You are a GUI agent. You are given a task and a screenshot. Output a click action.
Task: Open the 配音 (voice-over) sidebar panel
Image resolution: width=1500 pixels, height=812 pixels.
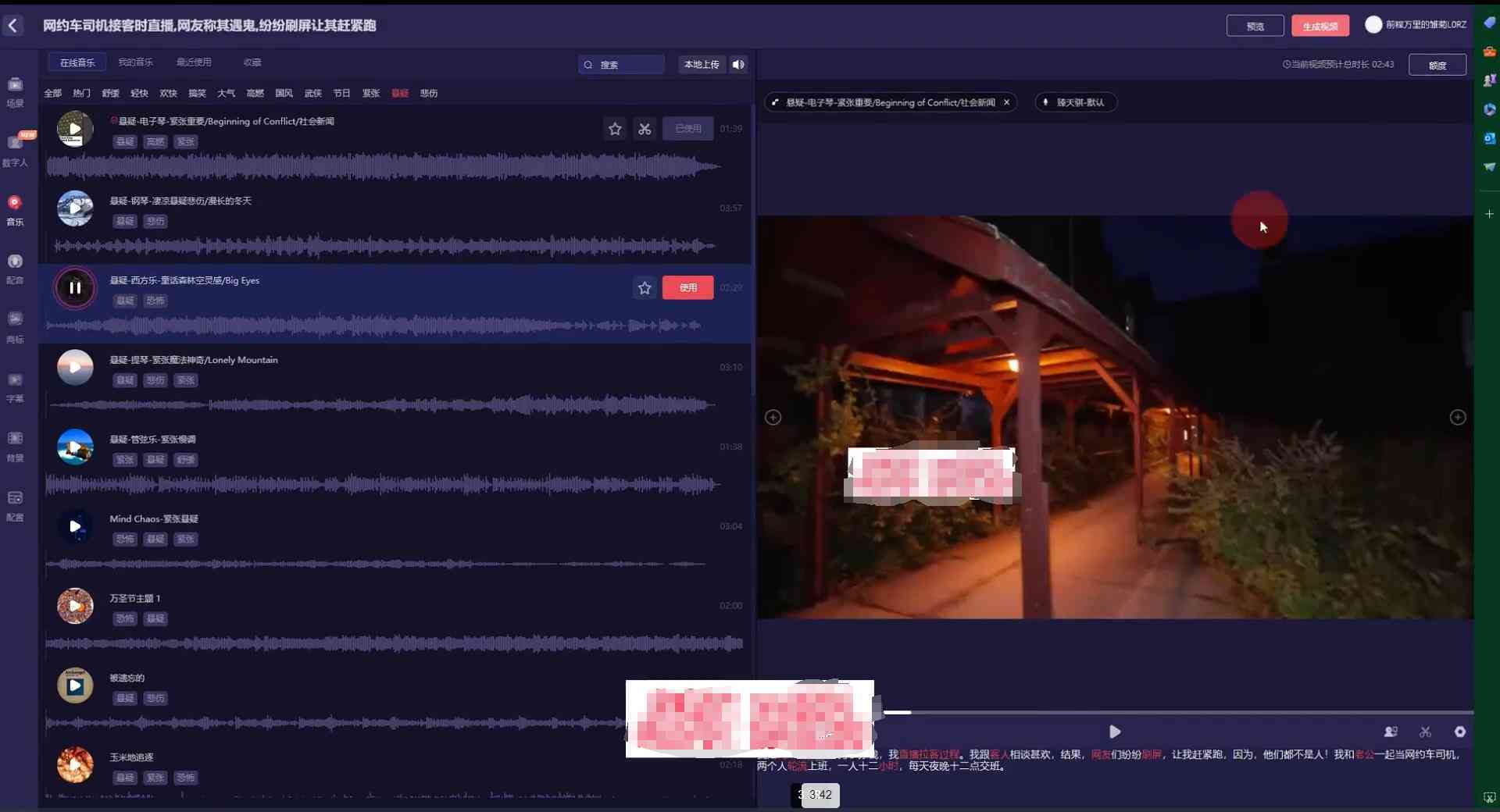15,269
